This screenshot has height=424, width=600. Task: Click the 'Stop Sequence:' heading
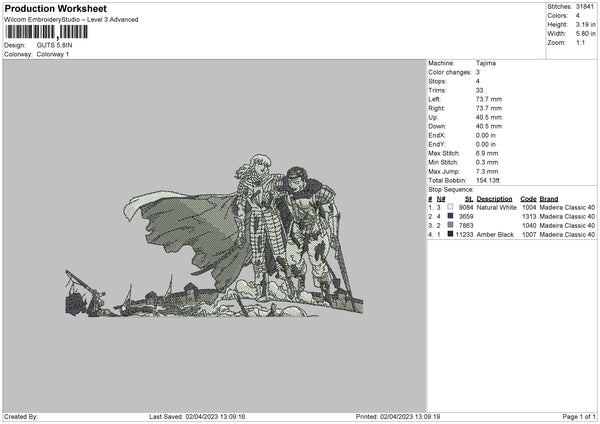451,189
